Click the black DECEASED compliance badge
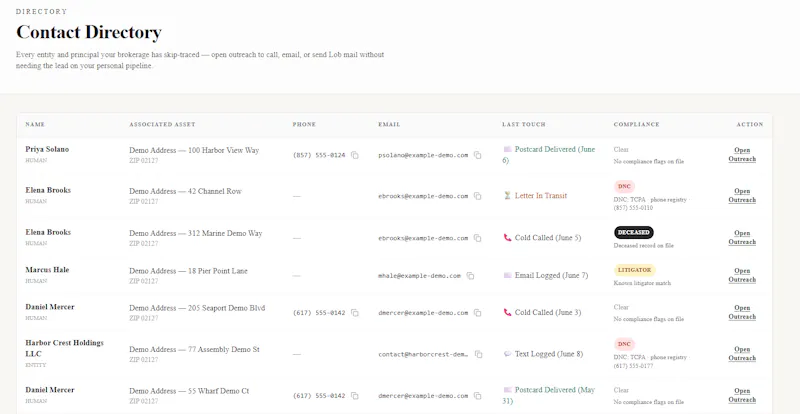The image size is (800, 414). (x=634, y=232)
